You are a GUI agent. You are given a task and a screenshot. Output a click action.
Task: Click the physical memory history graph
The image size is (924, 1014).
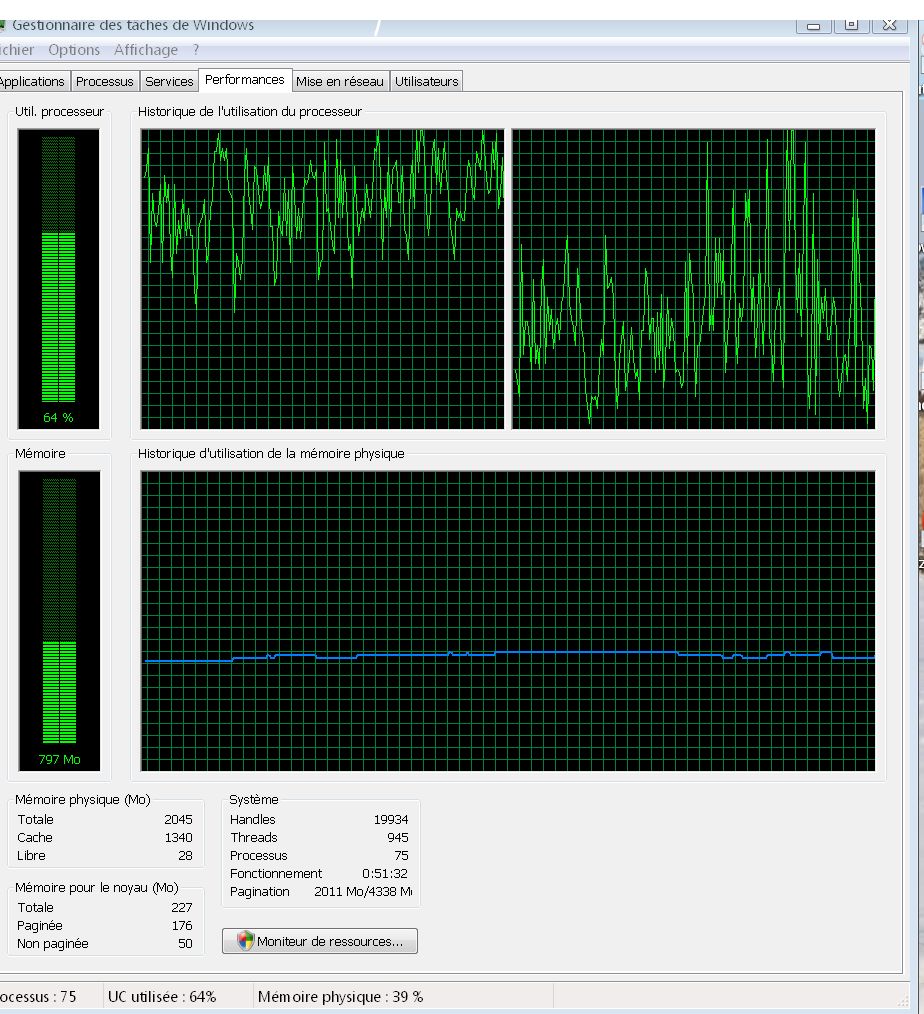pos(508,621)
